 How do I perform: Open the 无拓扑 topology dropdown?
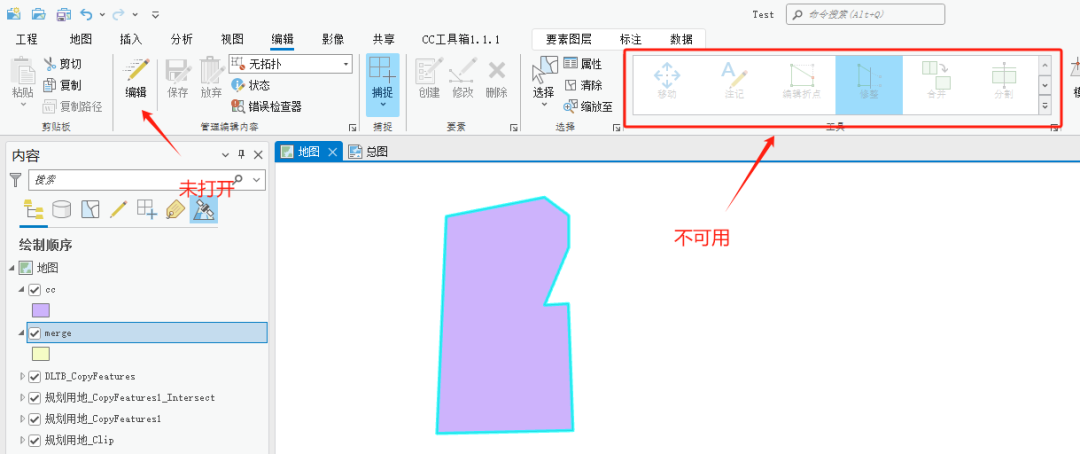pyautogui.click(x=291, y=64)
